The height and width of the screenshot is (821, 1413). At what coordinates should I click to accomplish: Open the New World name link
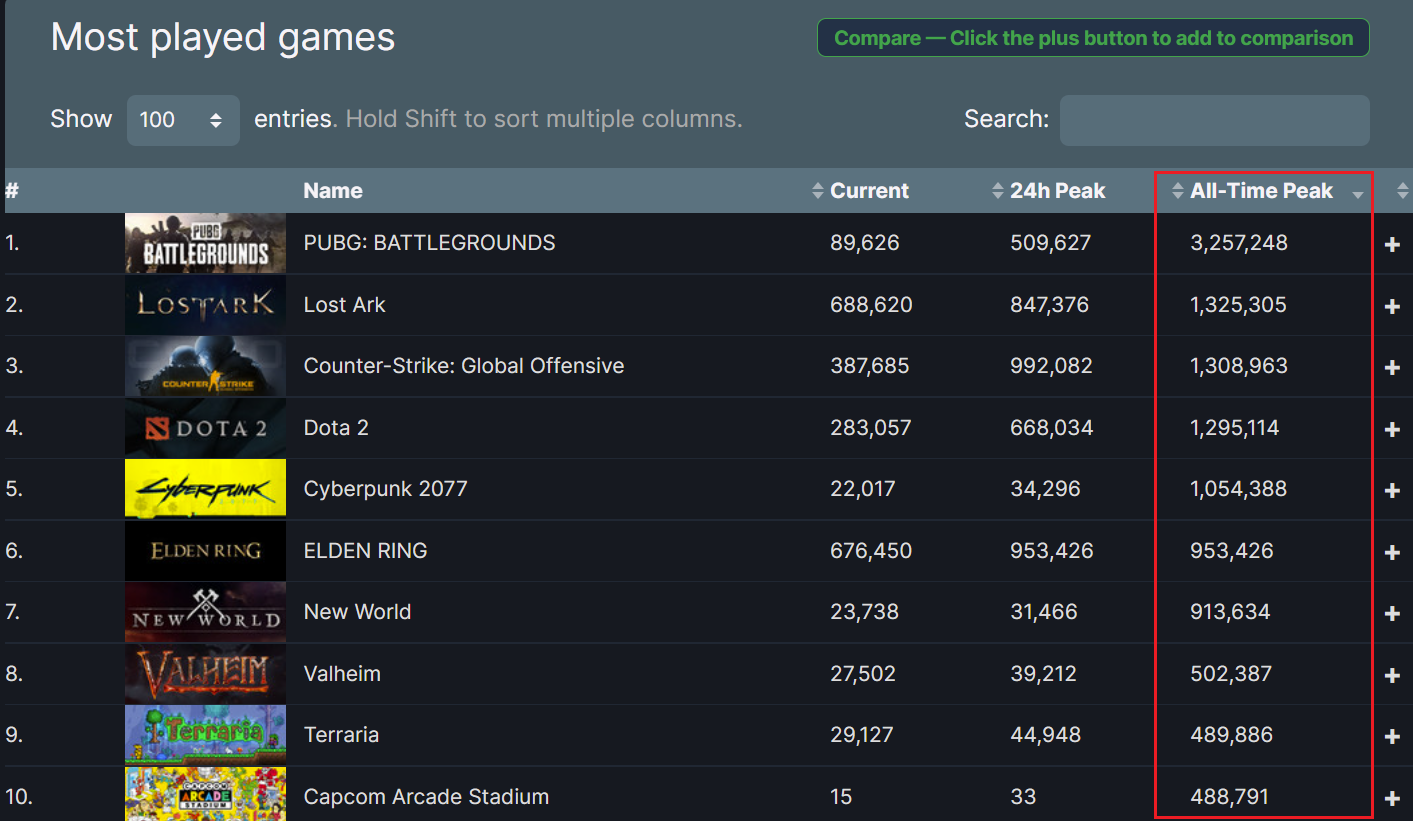[357, 612]
